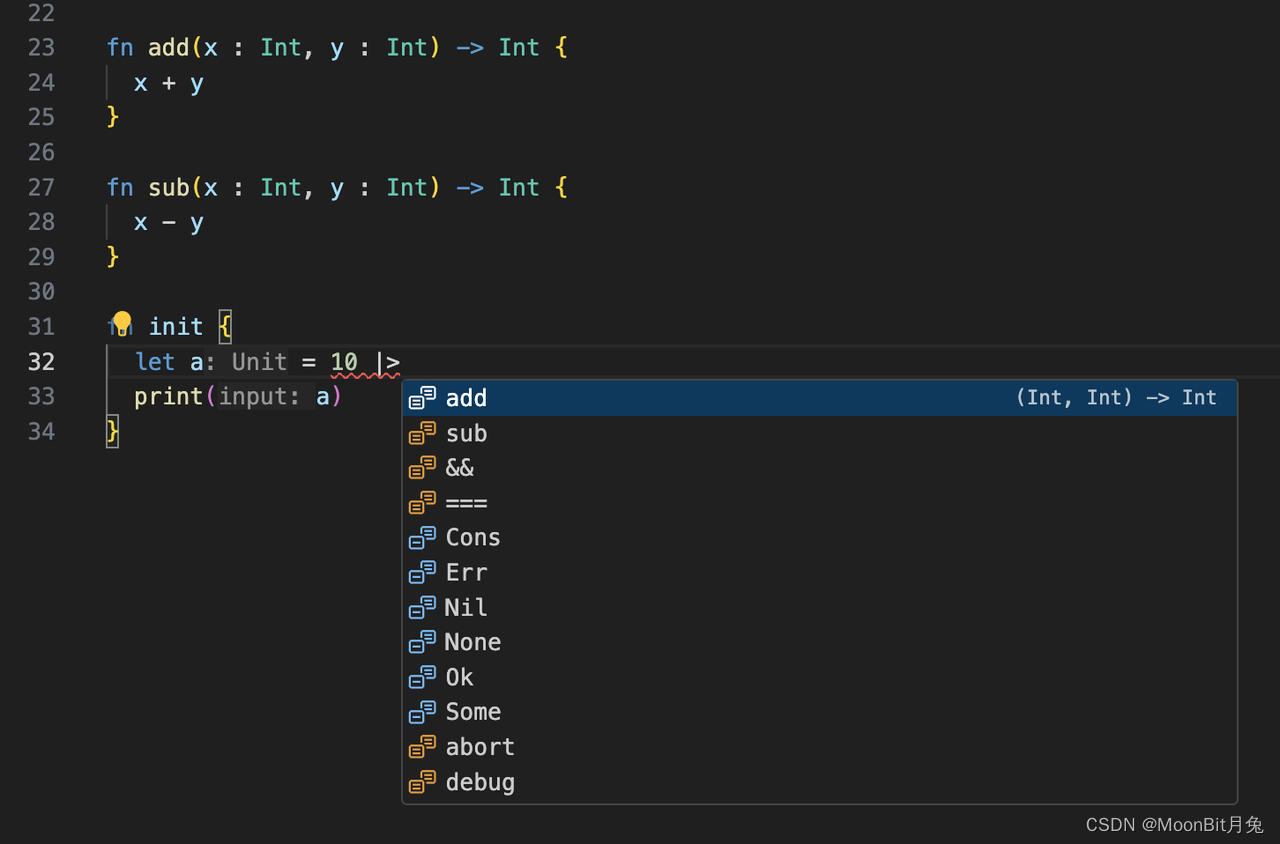Click the 'Unit' inlay type hint

[260, 362]
